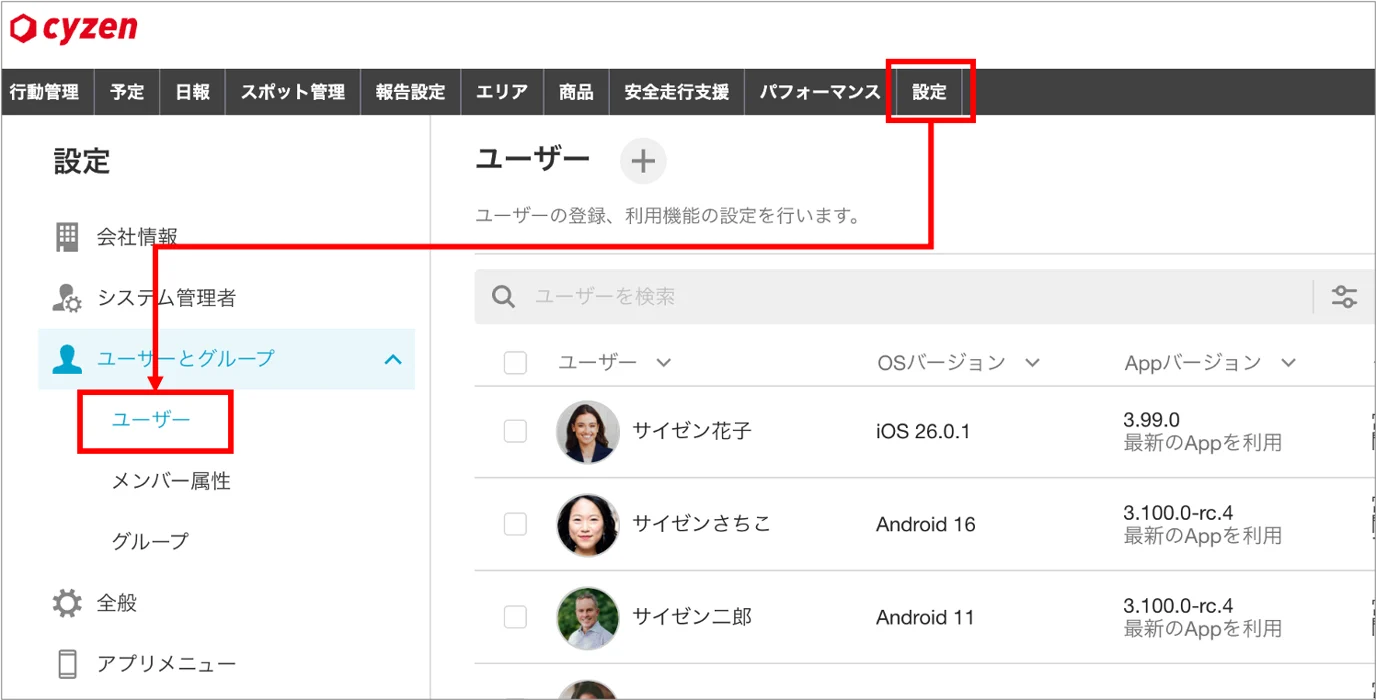Select ユーザー submenu item
The width and height of the screenshot is (1376, 700).
point(151,419)
